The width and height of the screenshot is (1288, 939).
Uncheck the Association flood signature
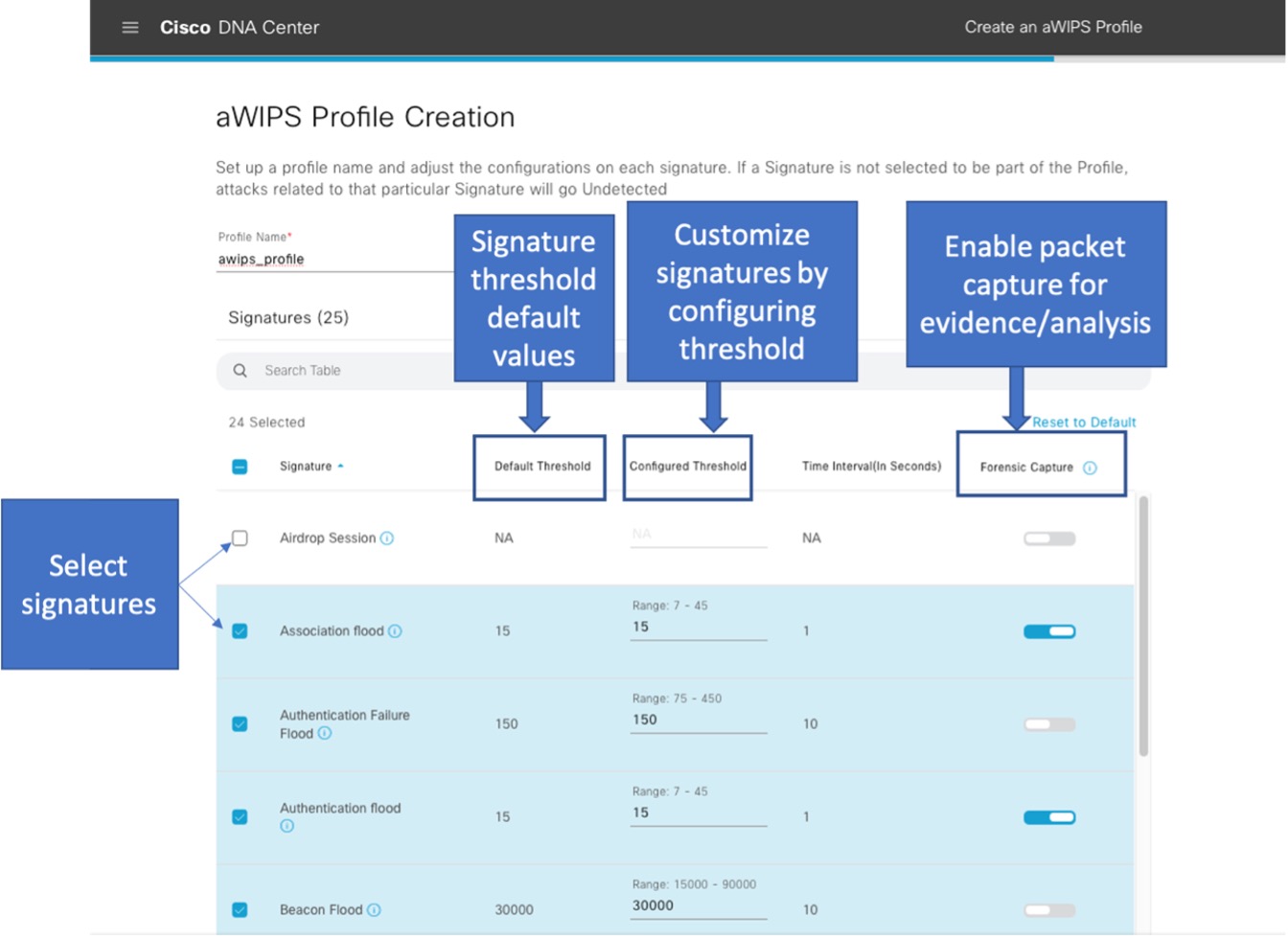click(240, 631)
